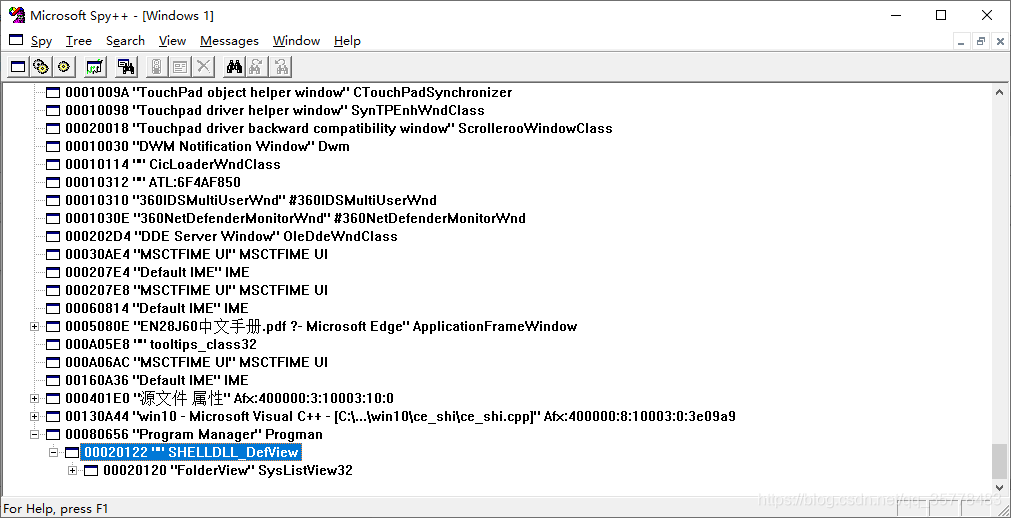The height and width of the screenshot is (518, 1011).
Task: Click the window icon of FolderView row
Action: (x=92, y=471)
